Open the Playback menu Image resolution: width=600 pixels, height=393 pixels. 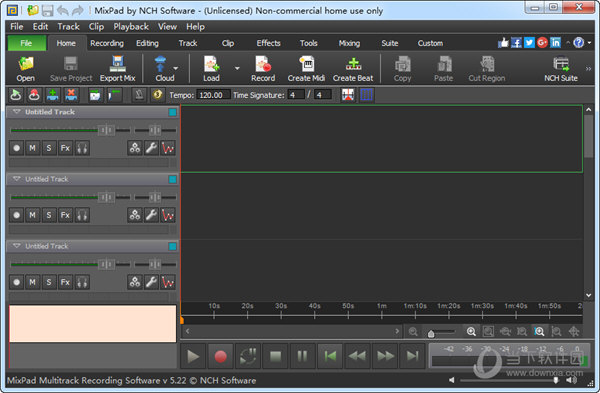point(131,26)
